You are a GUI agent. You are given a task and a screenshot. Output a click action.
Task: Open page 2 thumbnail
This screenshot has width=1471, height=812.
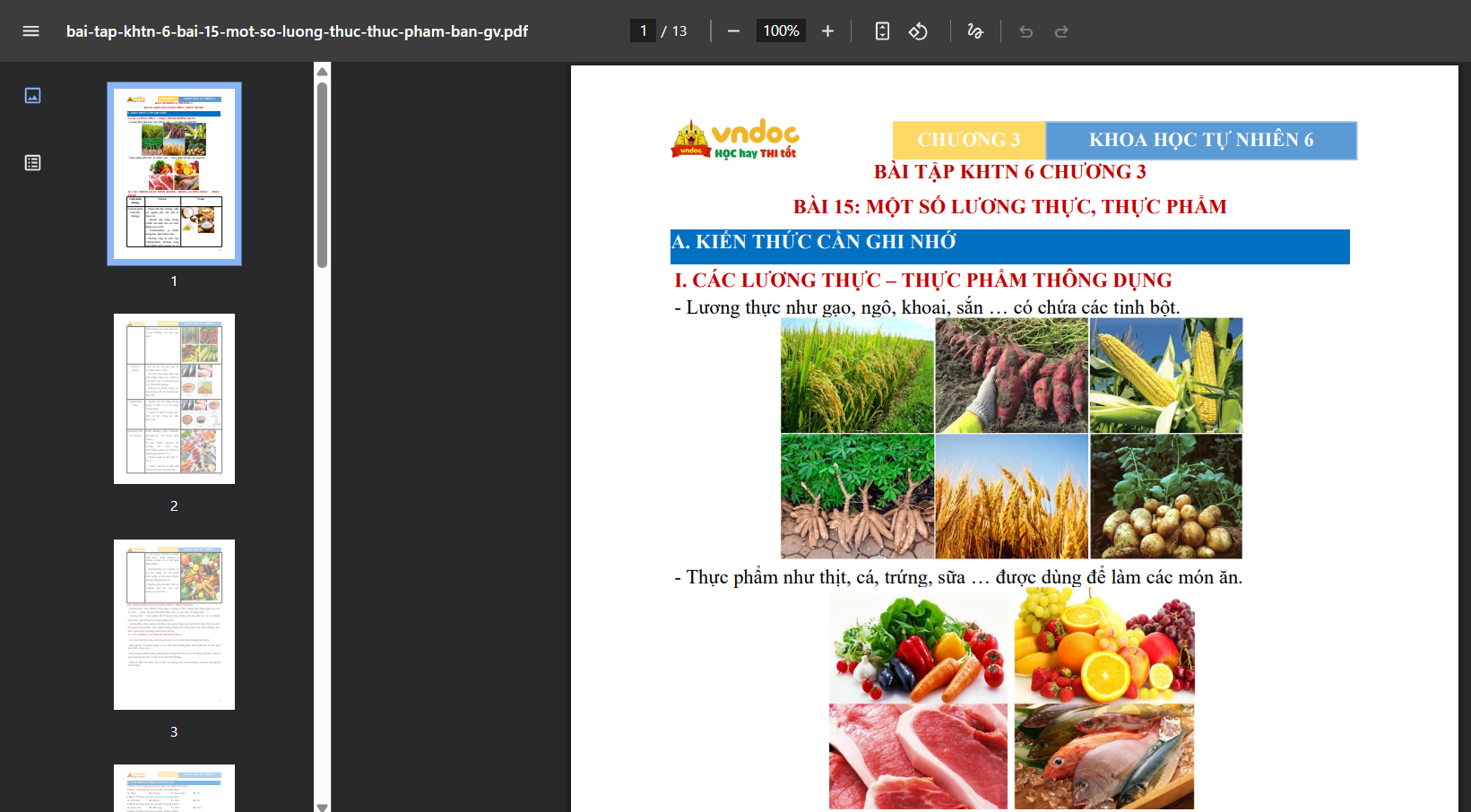pyautogui.click(x=174, y=399)
